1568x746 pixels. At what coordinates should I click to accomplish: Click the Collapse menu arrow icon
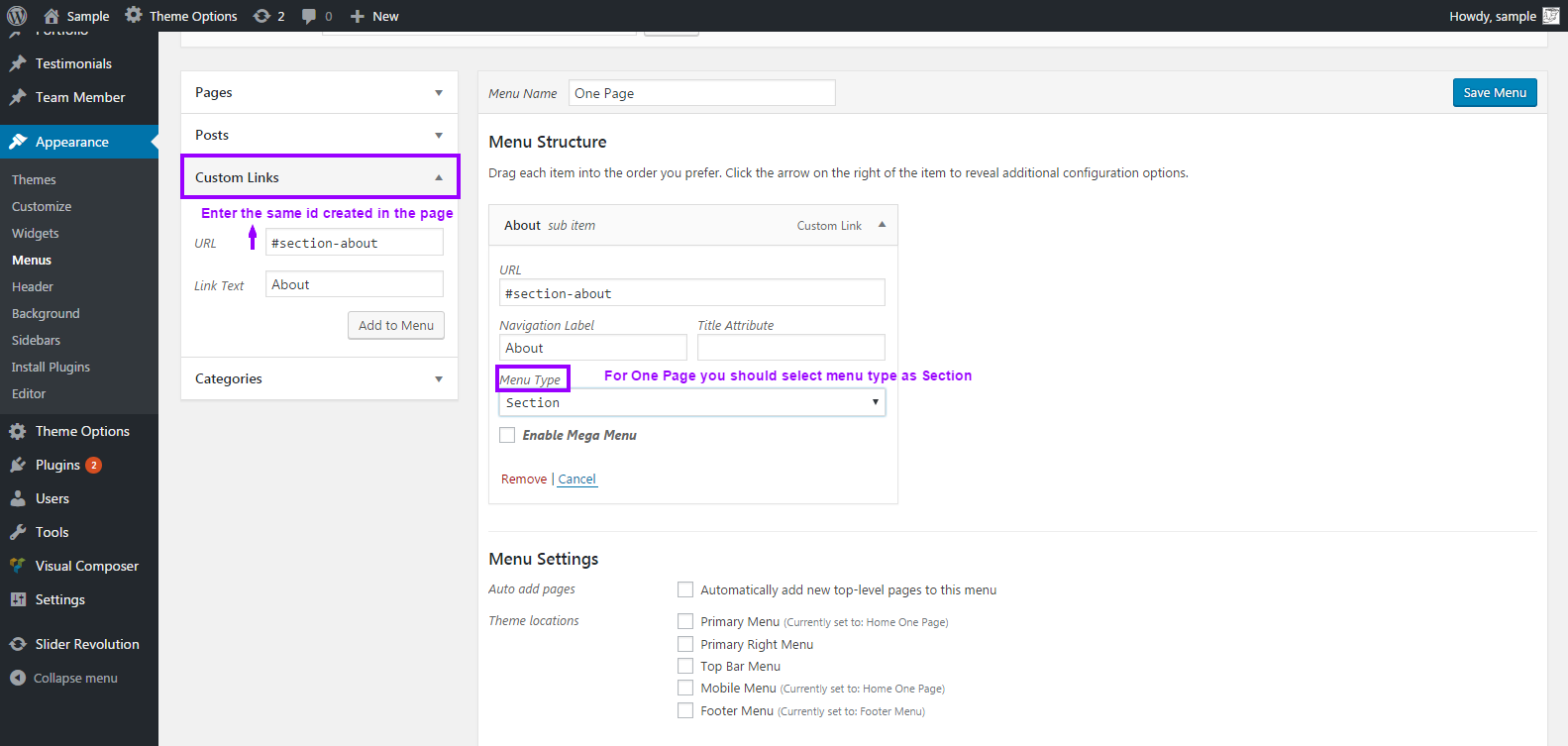(x=18, y=678)
